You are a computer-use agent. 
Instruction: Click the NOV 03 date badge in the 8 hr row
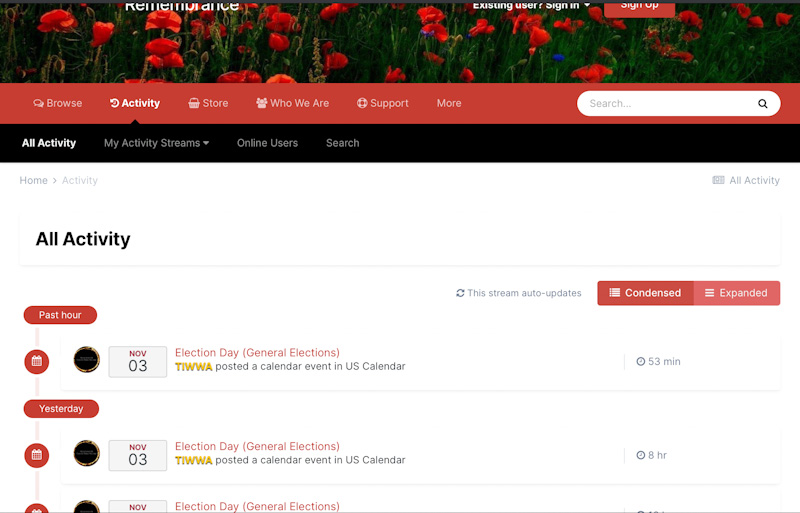pos(138,455)
